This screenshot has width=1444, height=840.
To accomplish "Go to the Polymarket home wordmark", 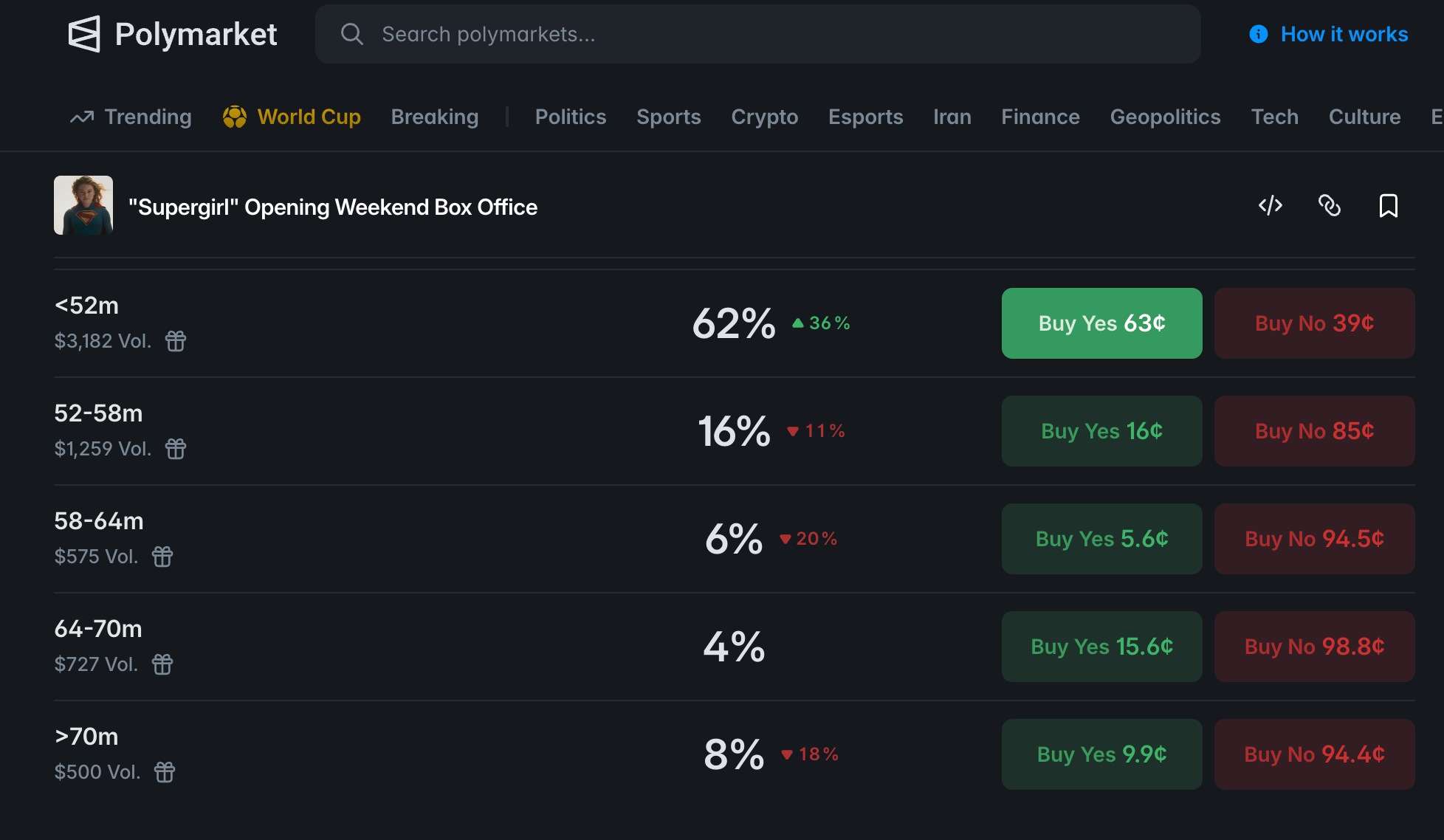I will 196,34.
